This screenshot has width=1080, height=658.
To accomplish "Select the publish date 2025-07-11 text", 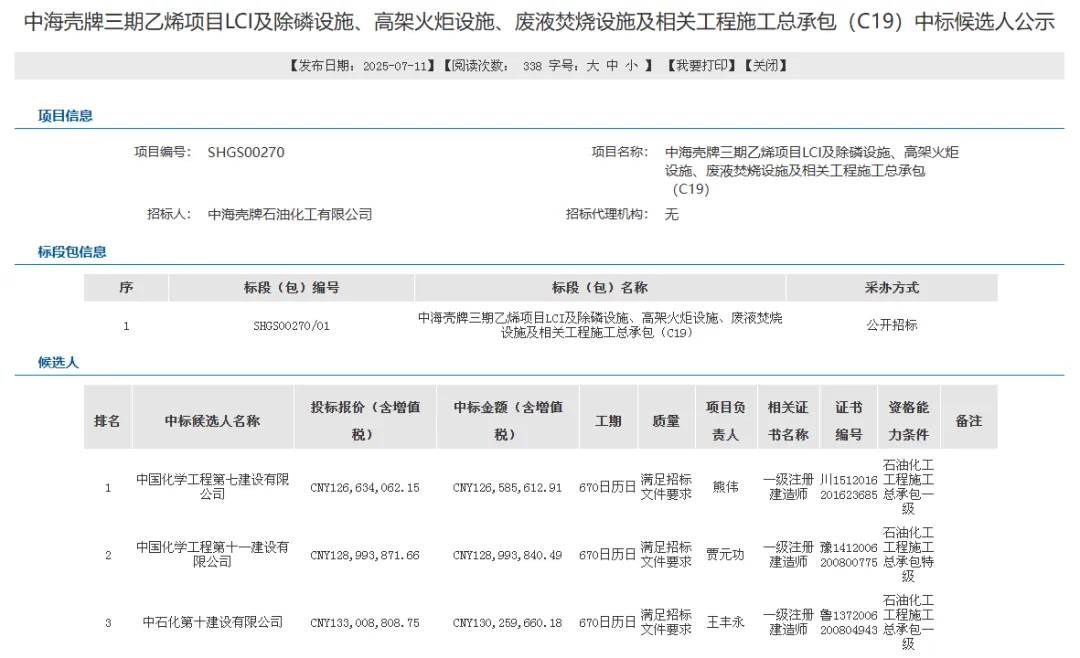I will pos(395,66).
